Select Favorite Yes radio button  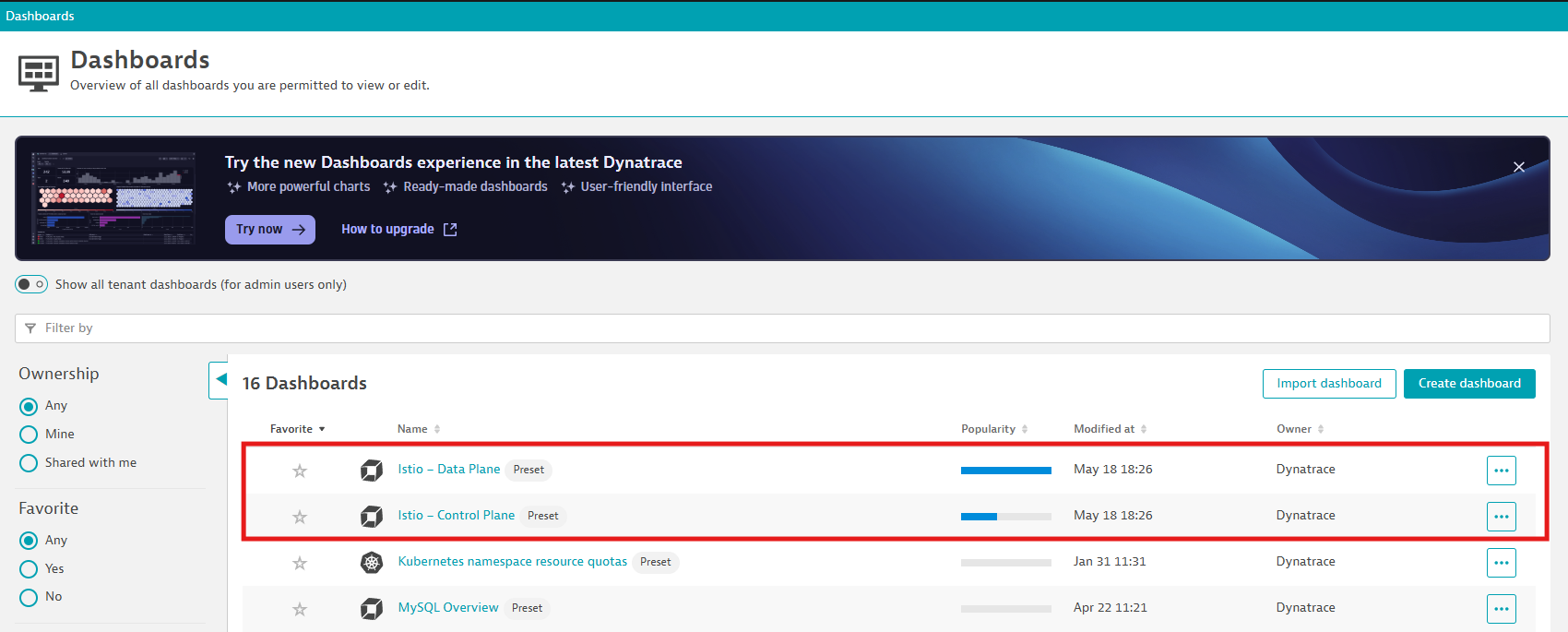(x=29, y=569)
